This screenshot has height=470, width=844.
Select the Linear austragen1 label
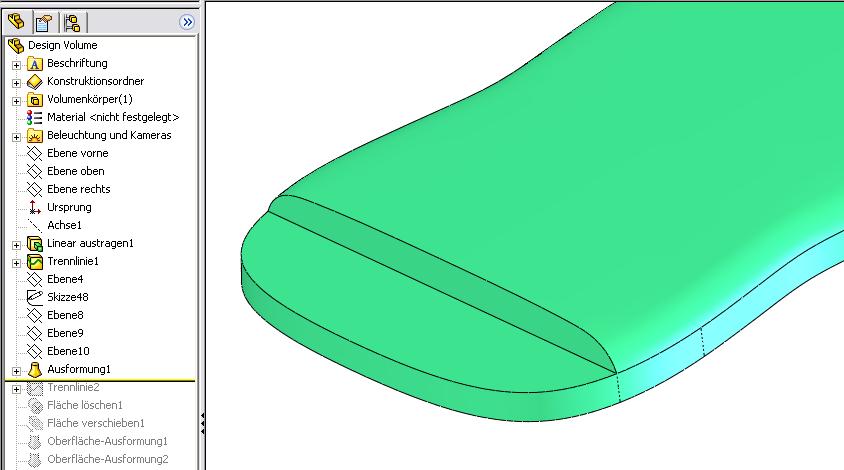click(x=90, y=243)
